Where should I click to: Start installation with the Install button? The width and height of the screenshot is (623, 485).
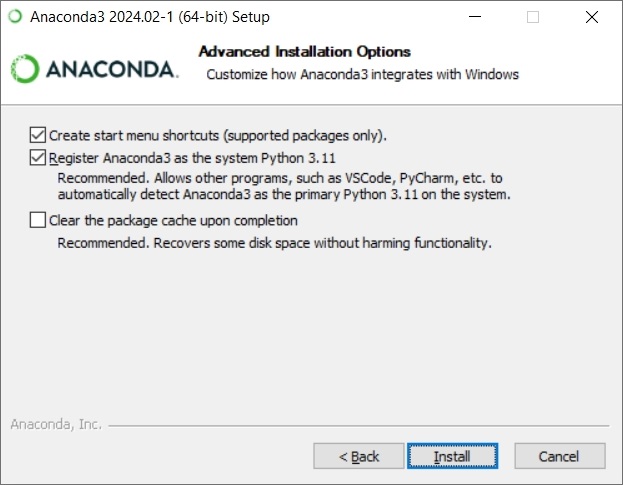pos(452,456)
